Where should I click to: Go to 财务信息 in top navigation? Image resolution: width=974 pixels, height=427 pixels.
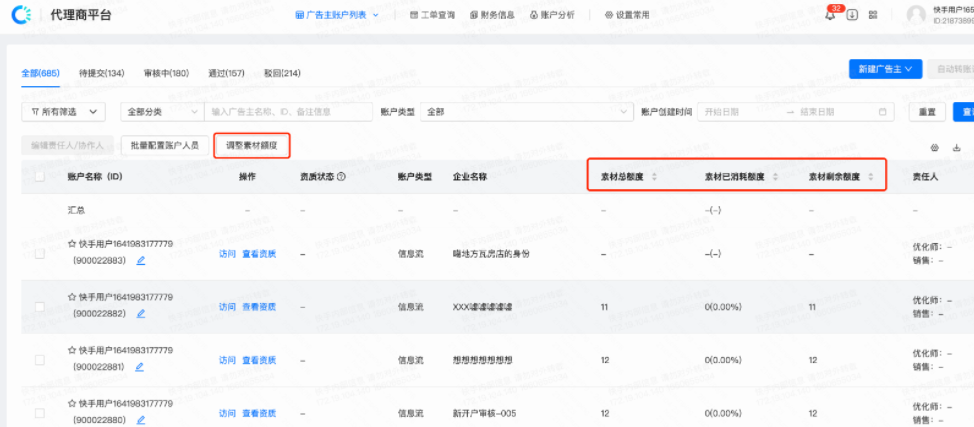[x=493, y=15]
